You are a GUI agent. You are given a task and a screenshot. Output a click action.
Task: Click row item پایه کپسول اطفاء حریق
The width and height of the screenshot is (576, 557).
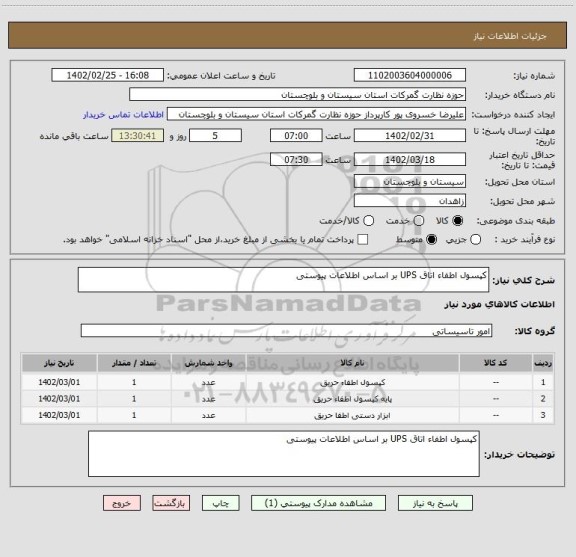tap(352, 399)
